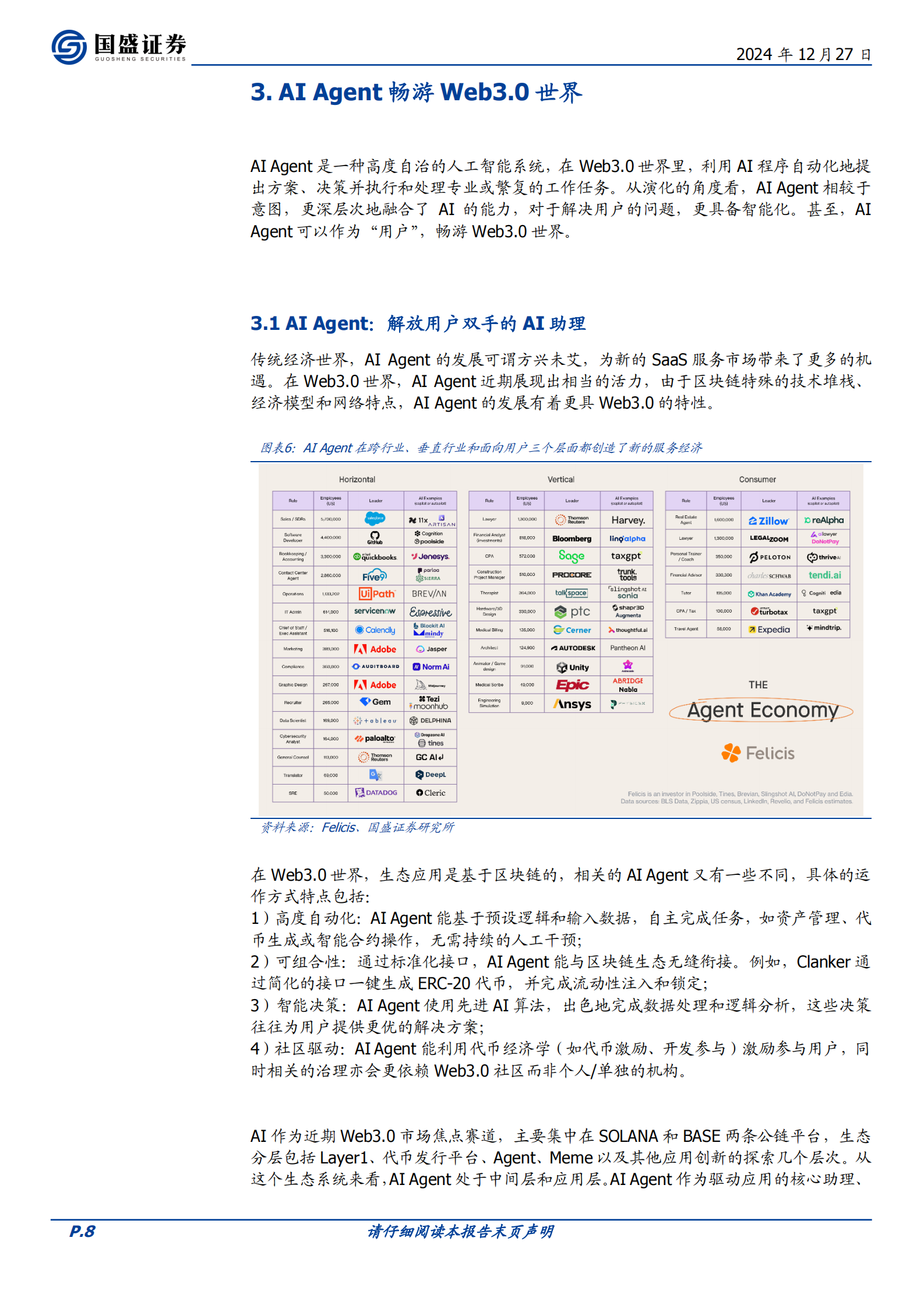Click the Jasper logo in the Marketing row
This screenshot has width=924, height=1308.
pos(431,649)
